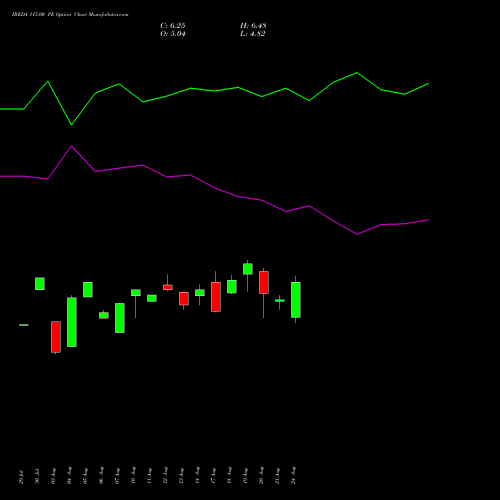
Task: Select the 29 Jul flat candlestick
Action: click(x=24, y=325)
